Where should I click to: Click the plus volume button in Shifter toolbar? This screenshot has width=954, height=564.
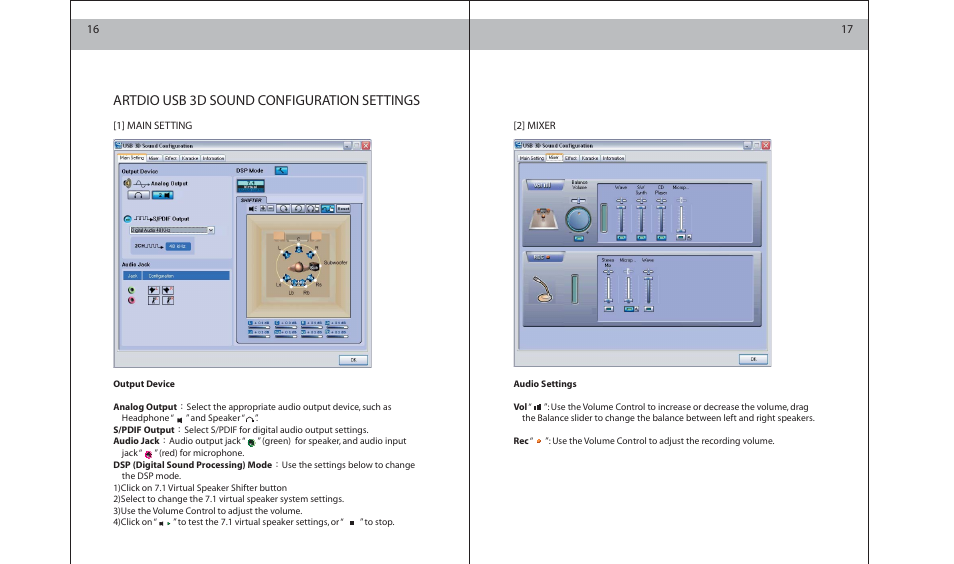263,209
